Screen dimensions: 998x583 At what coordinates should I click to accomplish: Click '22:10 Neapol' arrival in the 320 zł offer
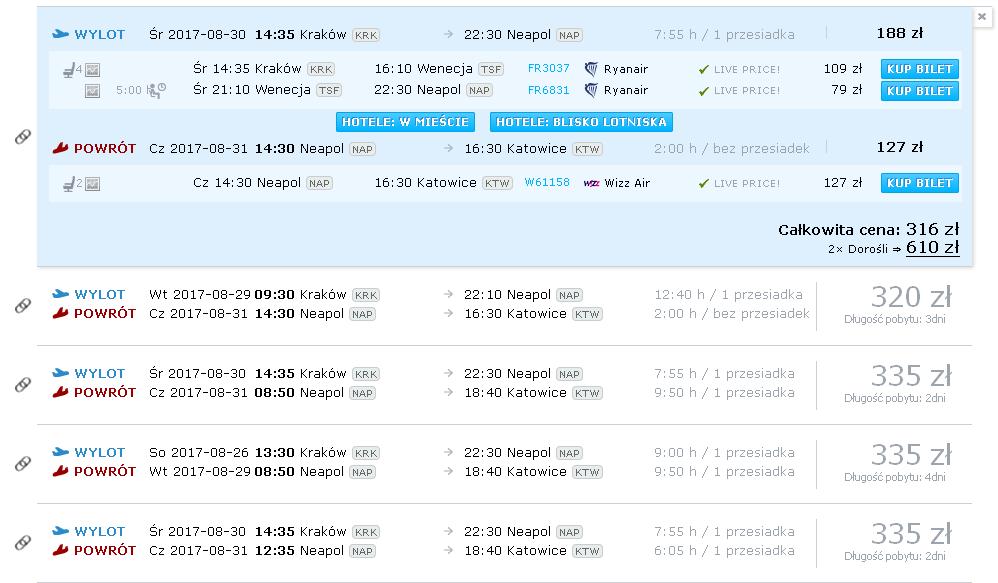[507, 295]
